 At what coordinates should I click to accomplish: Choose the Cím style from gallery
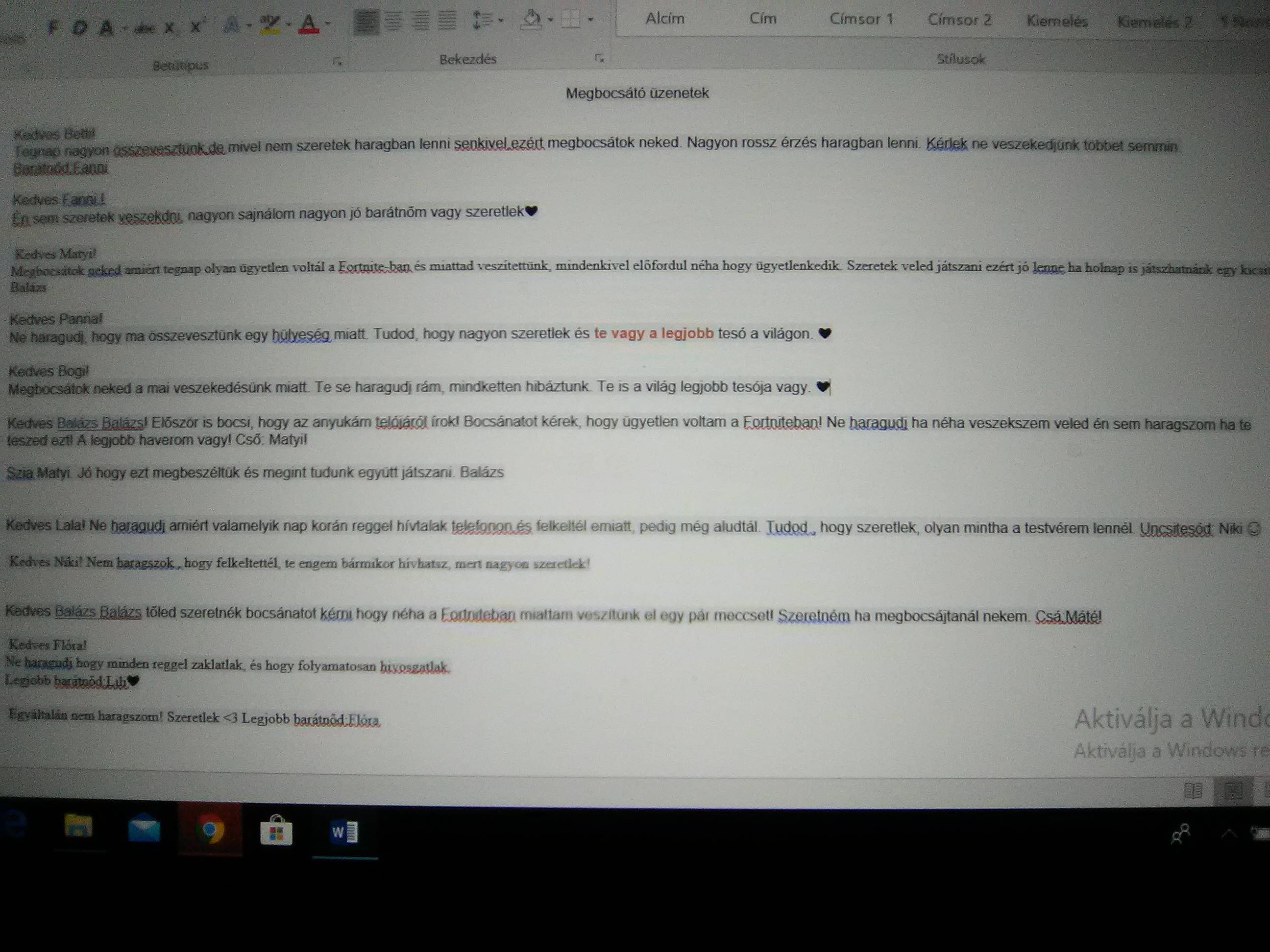(x=763, y=18)
